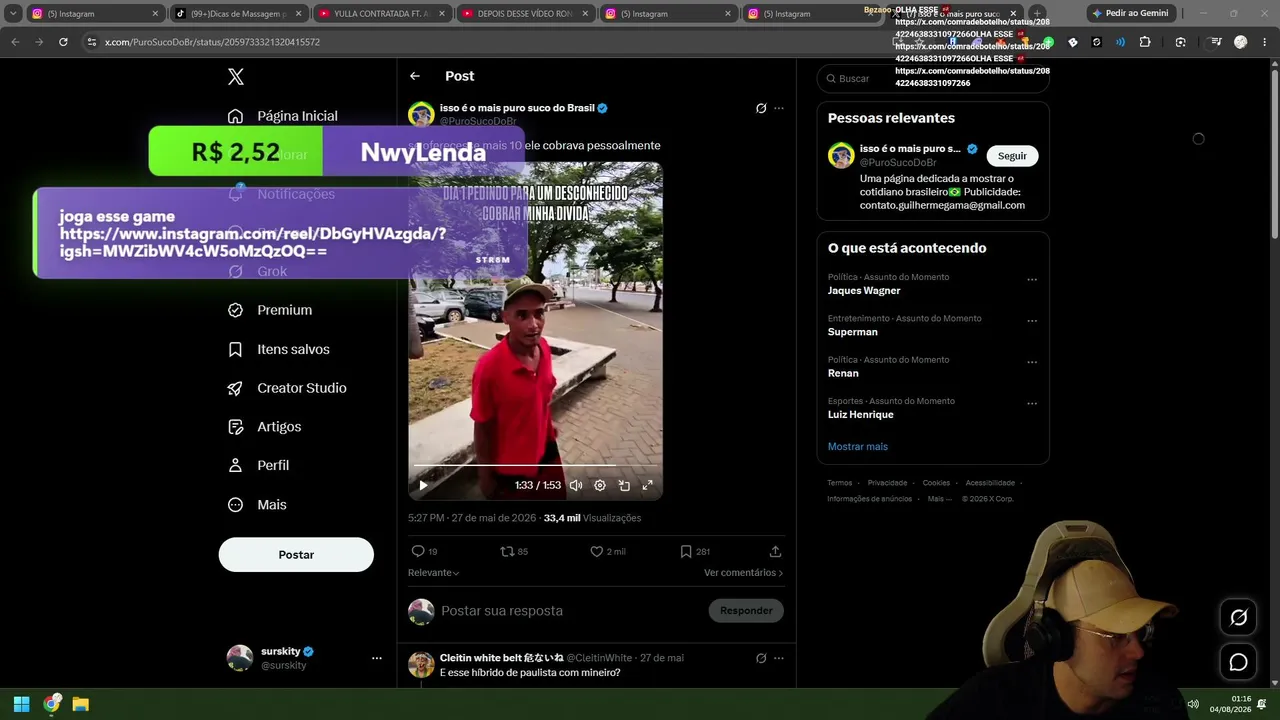
Task: Open more options on Cleitin white belt's reply
Action: pos(779,658)
